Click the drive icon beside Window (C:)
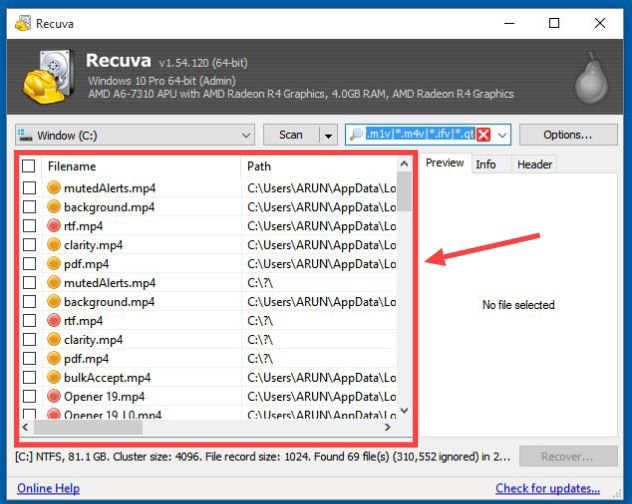The image size is (632, 504). point(25,135)
